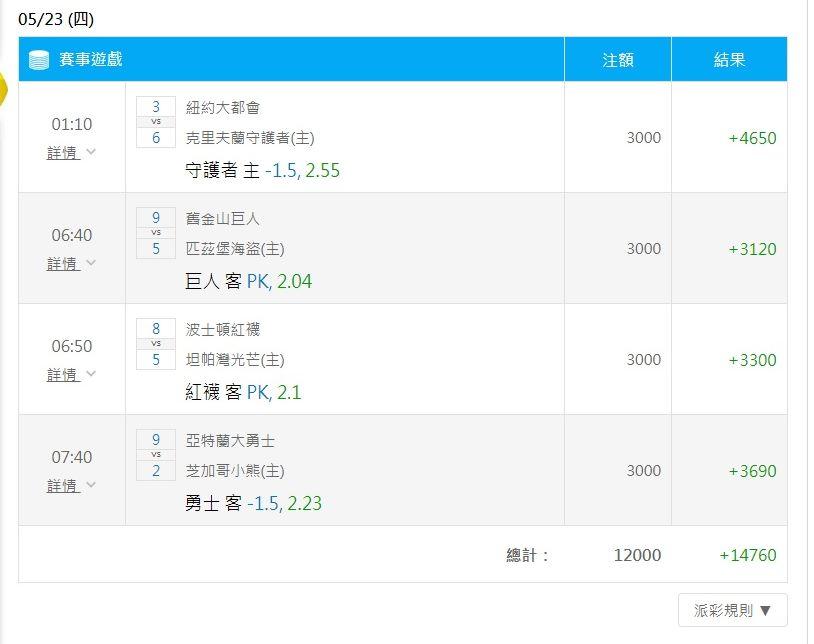Screen dimensions: 814x644
Task: Select the 9 vs 2 score box
Action: coord(156,455)
